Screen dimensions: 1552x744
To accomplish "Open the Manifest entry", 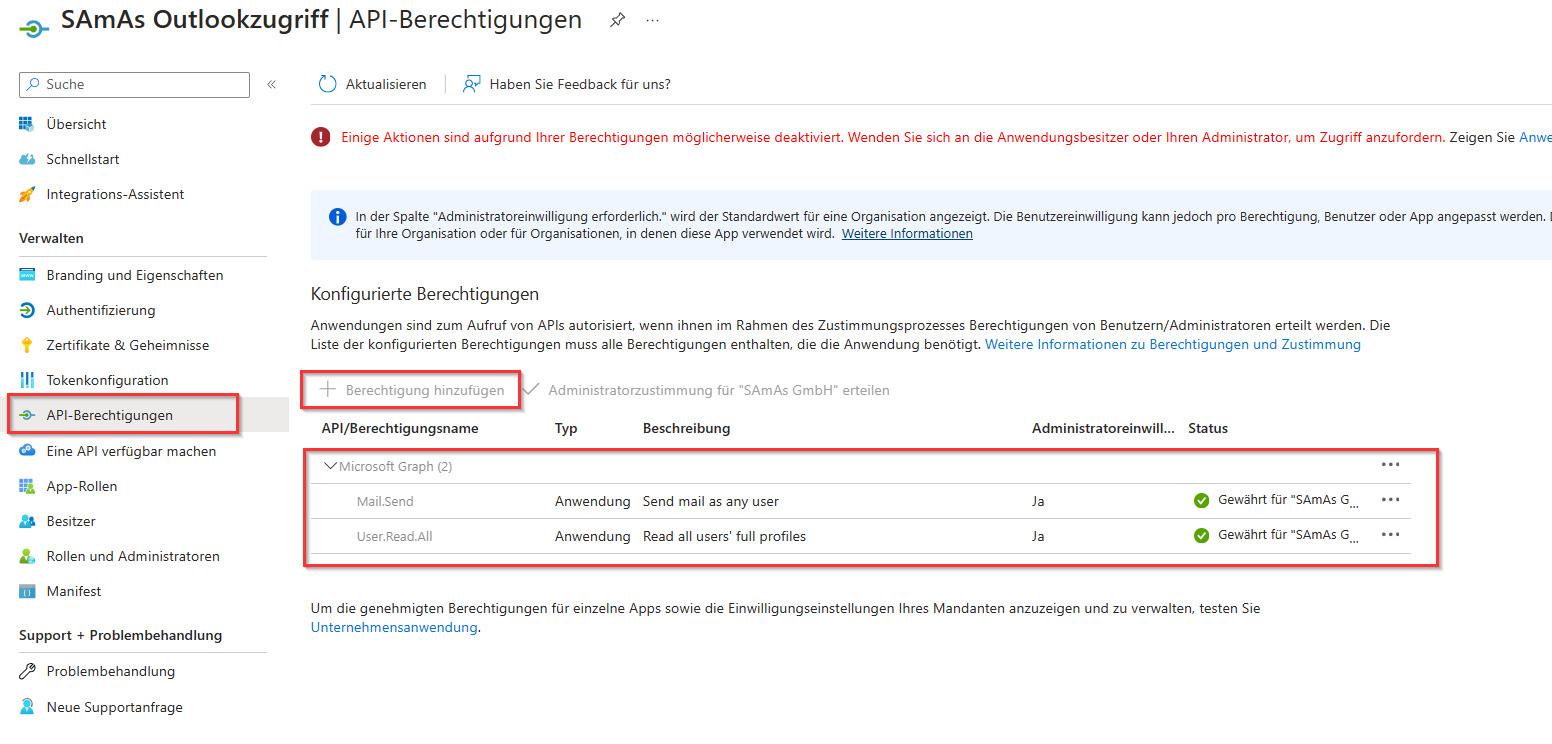I will click(x=74, y=591).
